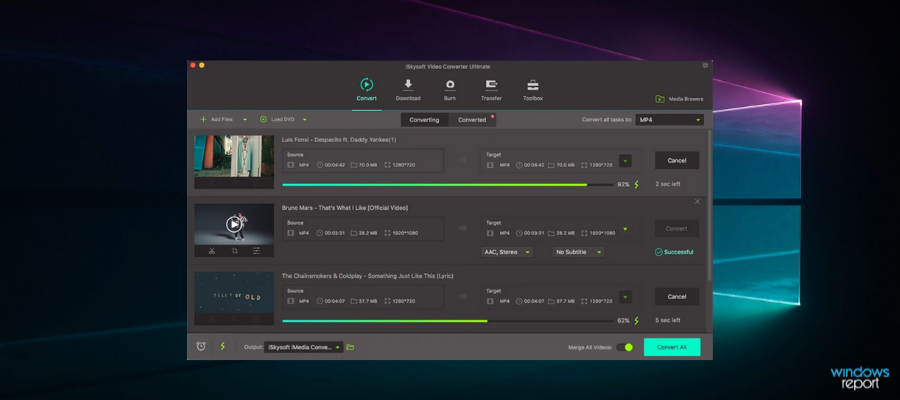The height and width of the screenshot is (400, 900).
Task: Click the Despacito source duration clock icon
Action: click(x=320, y=165)
